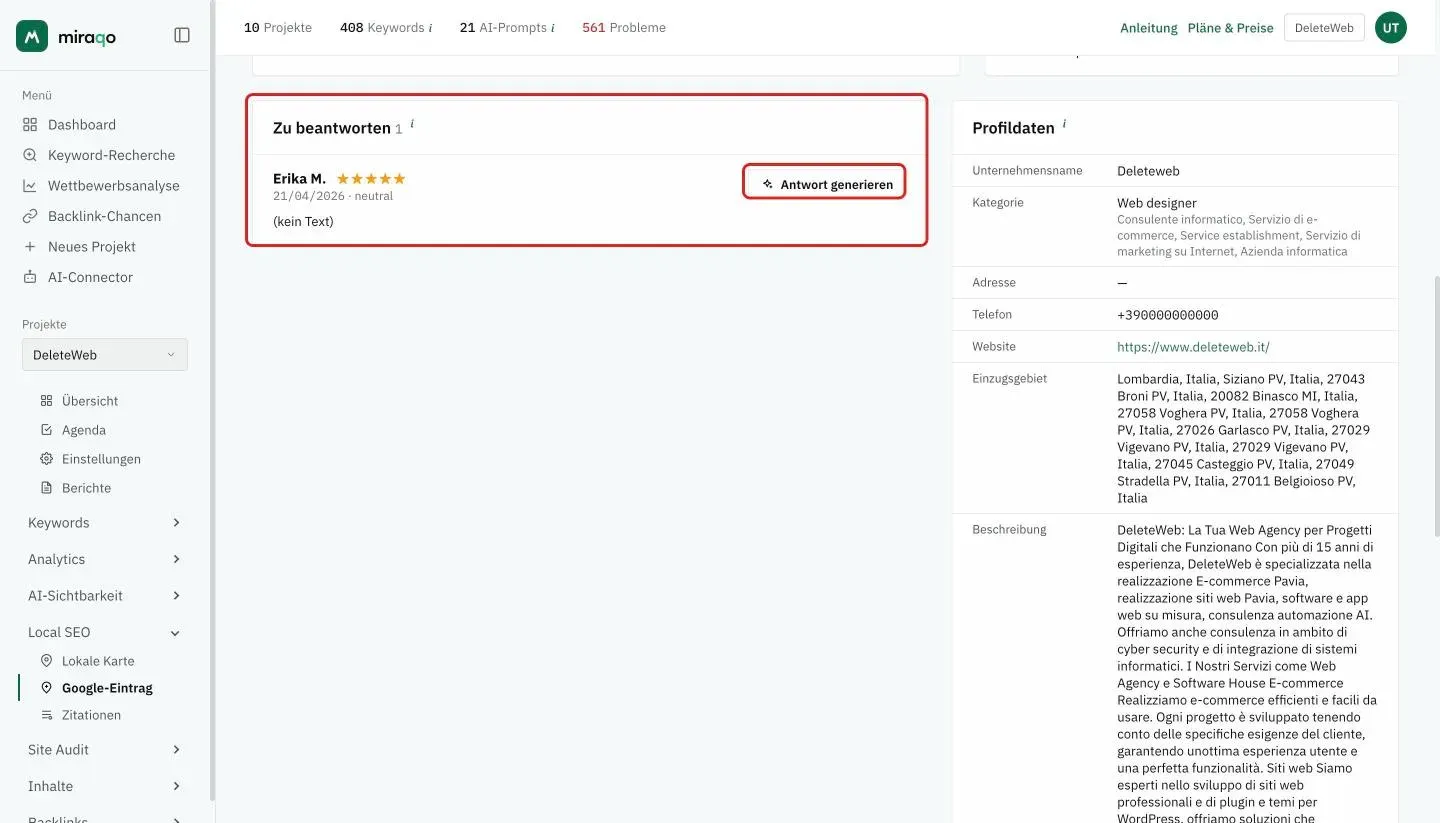Click info icon beside Zu beantworten
Viewport: 1440px width, 823px height.
coord(412,125)
